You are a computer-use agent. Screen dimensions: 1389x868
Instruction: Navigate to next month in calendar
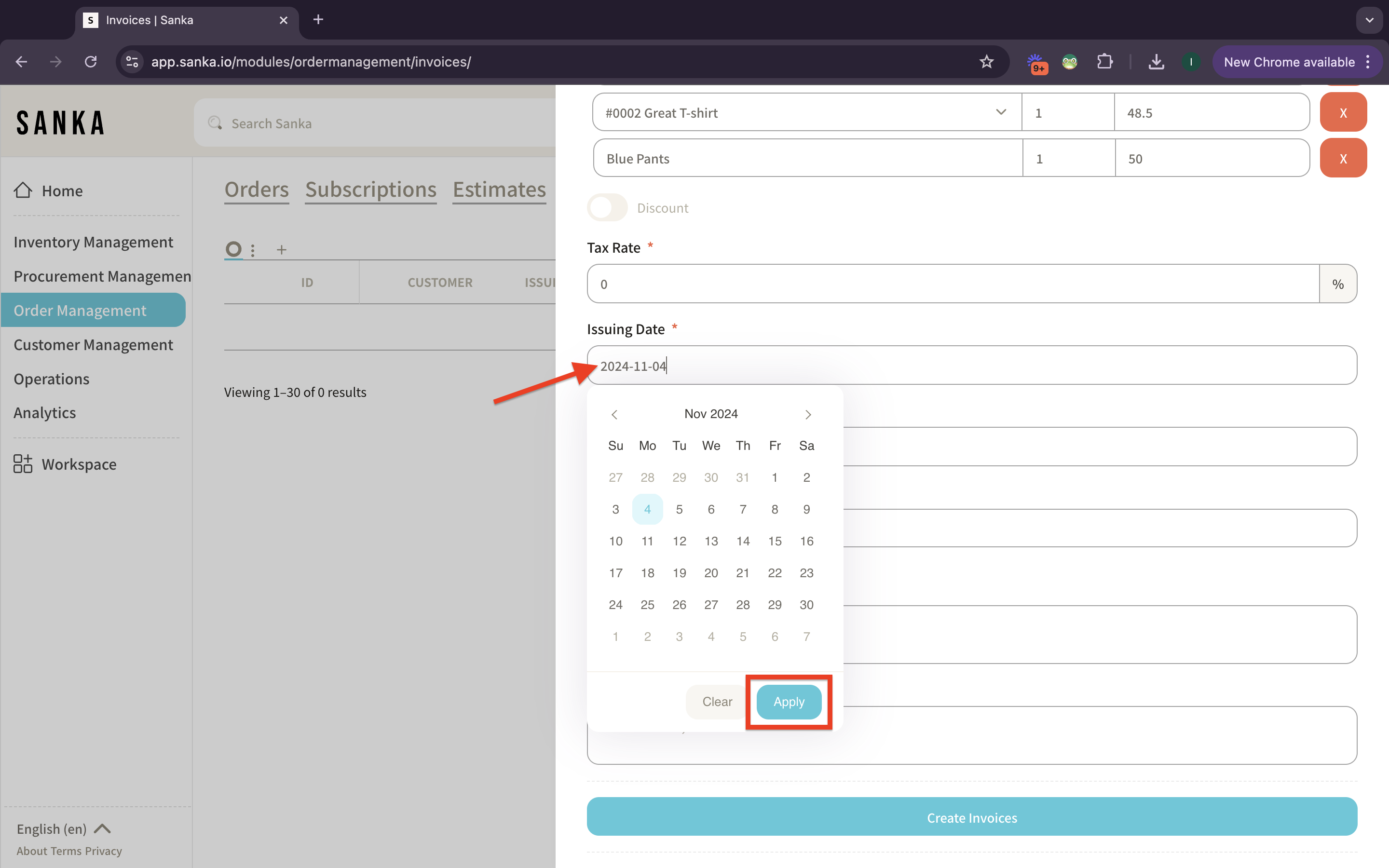[x=808, y=413]
